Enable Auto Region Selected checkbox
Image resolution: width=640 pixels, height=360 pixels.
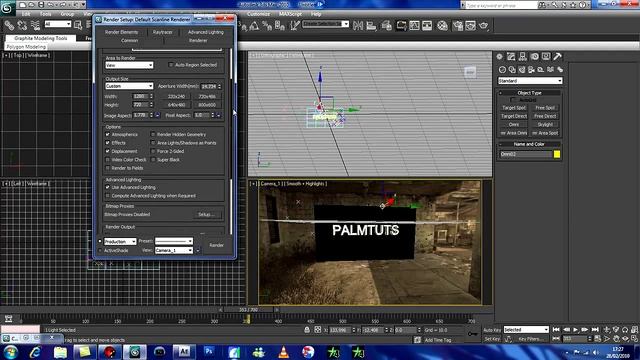pyautogui.click(x=171, y=65)
